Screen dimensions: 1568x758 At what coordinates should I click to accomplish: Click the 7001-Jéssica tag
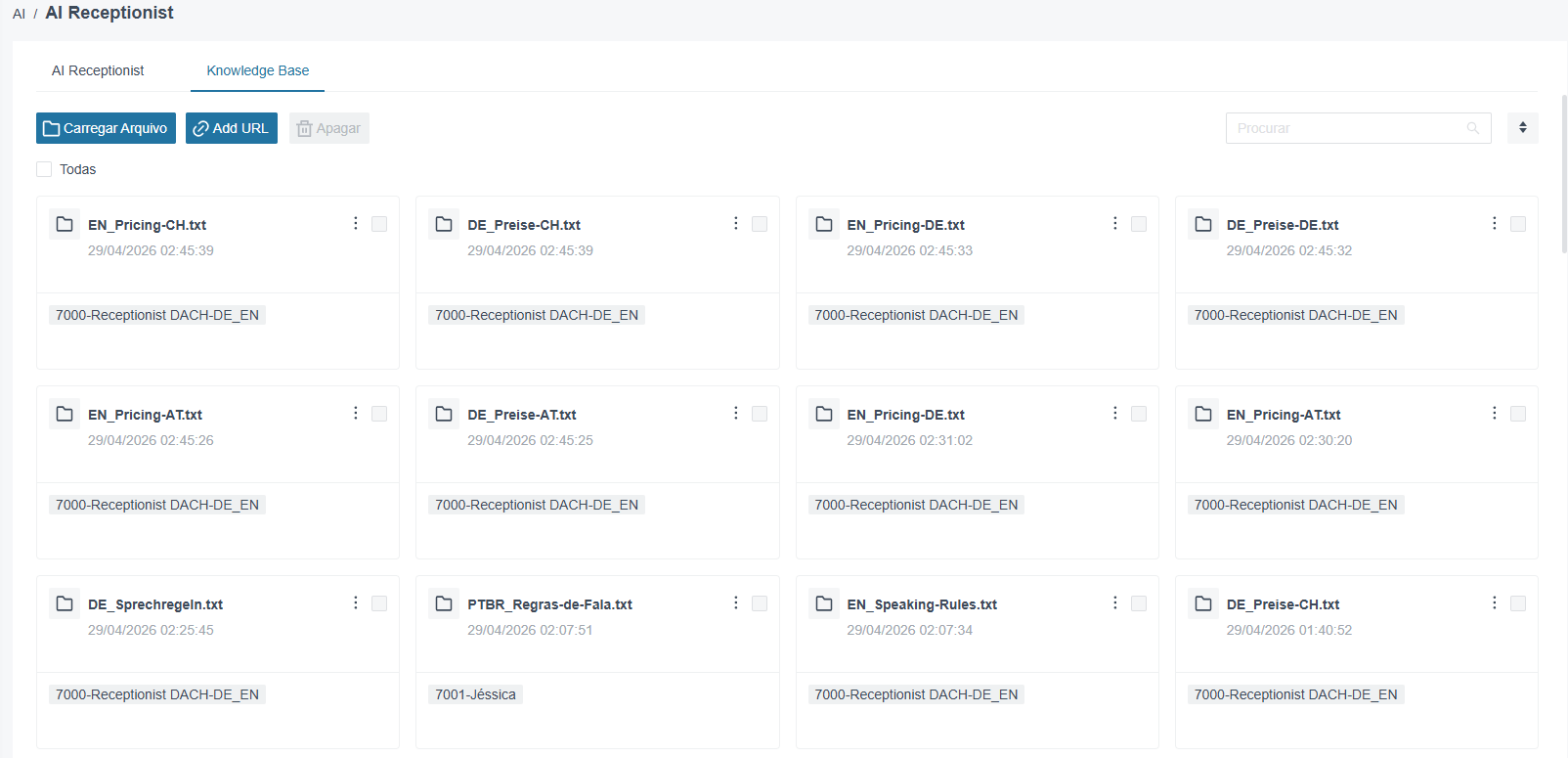475,694
